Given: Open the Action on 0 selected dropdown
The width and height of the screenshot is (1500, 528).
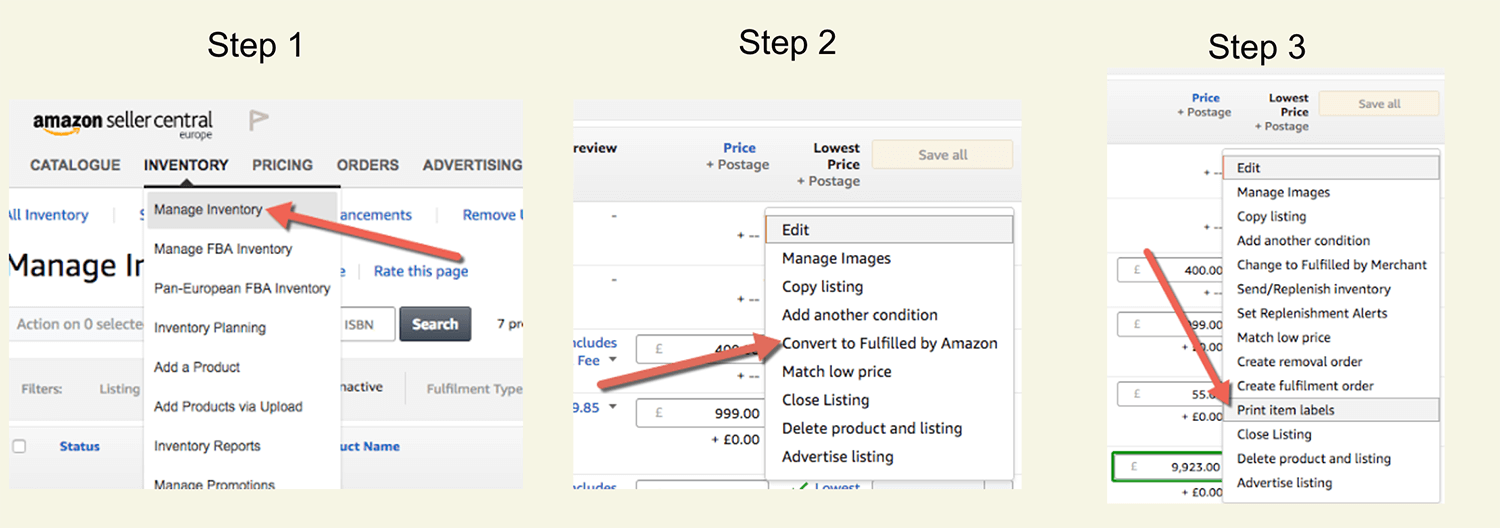Looking at the screenshot, I should pyautogui.click(x=77, y=324).
